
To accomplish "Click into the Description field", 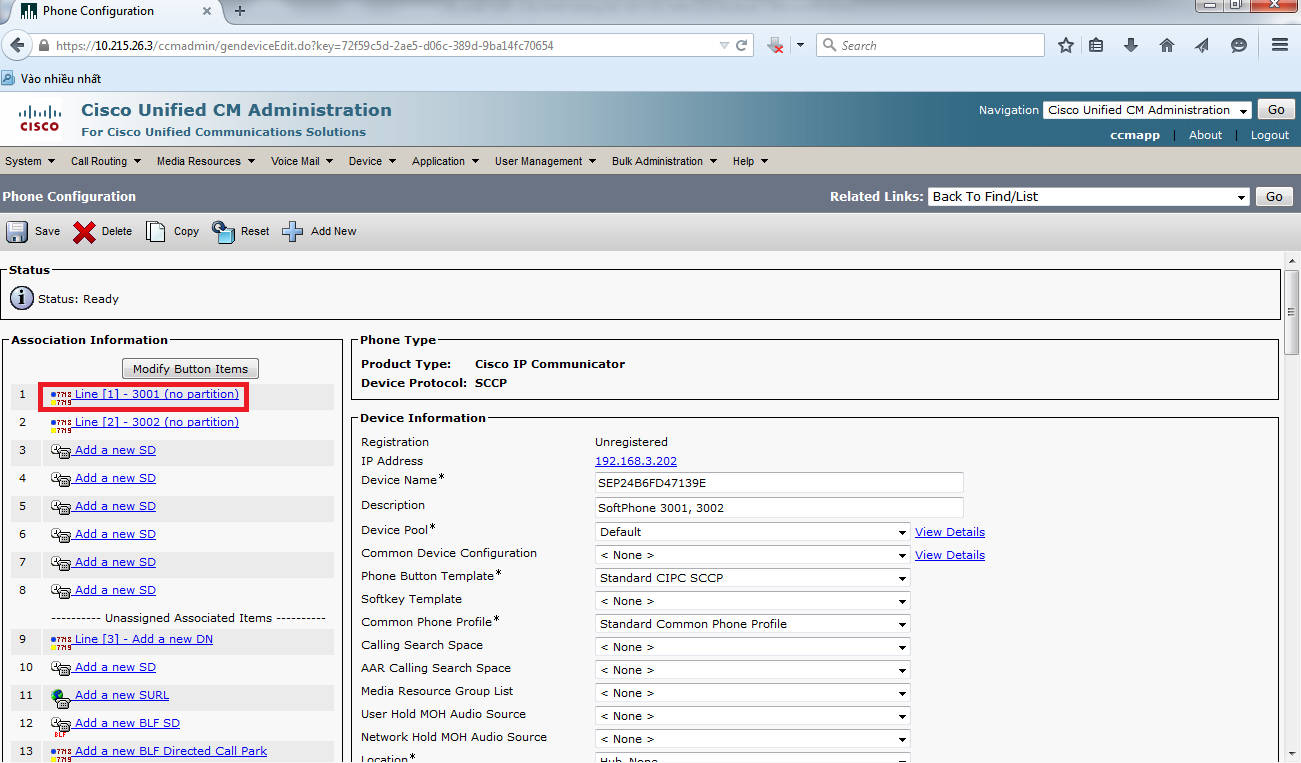I will click(780, 508).
